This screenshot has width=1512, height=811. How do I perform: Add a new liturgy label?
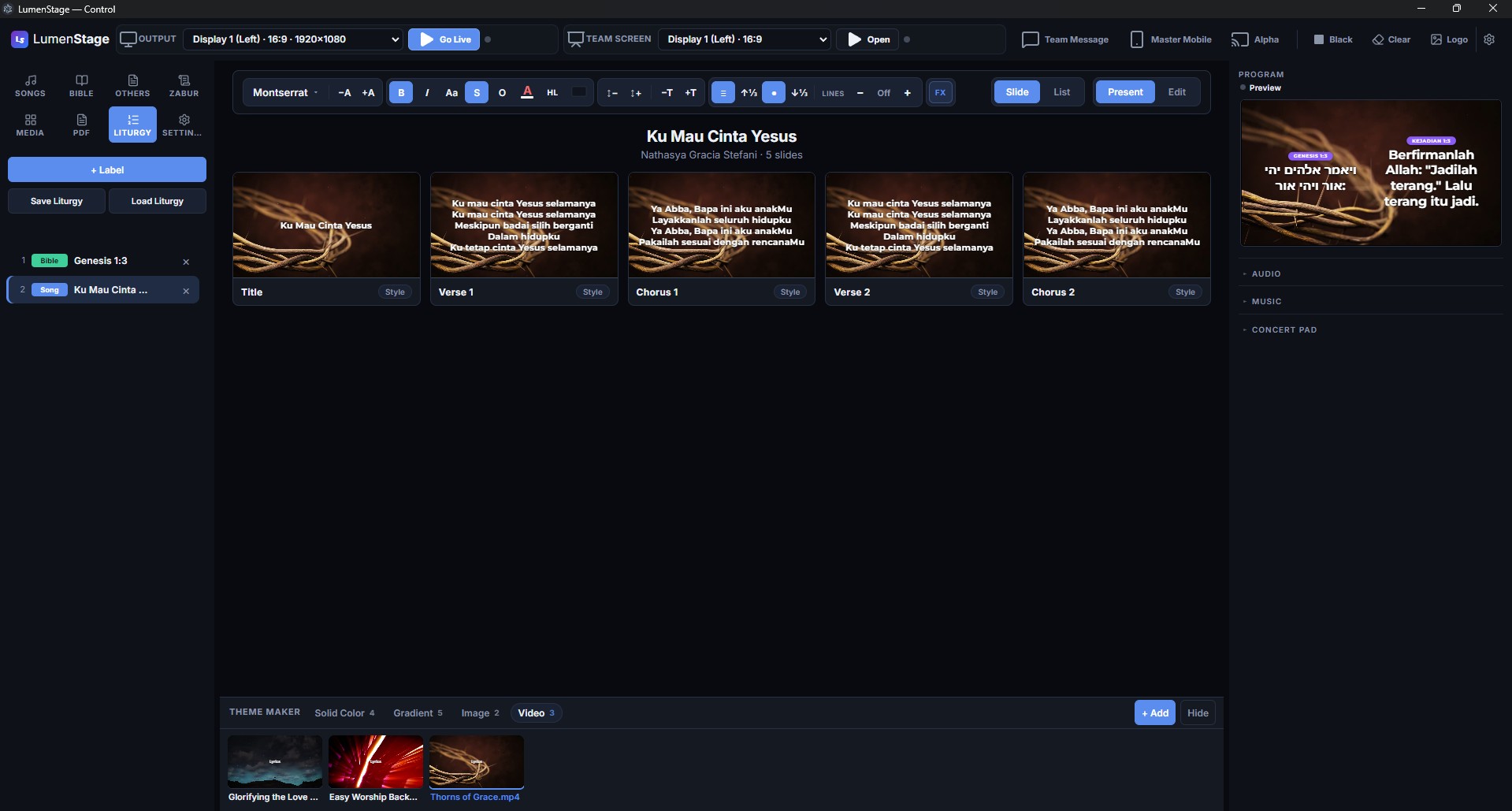(x=107, y=169)
